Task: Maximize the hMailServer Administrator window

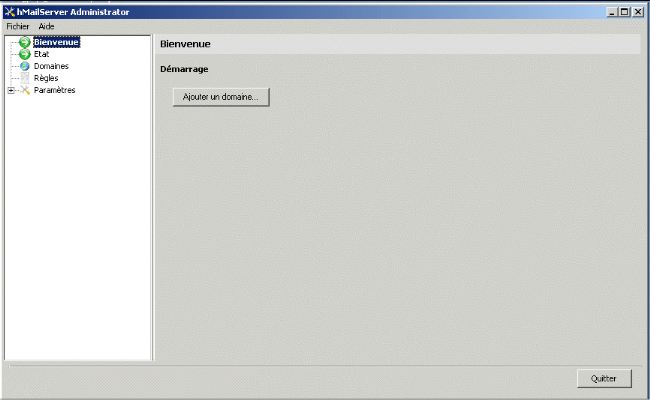Action: [x=624, y=12]
